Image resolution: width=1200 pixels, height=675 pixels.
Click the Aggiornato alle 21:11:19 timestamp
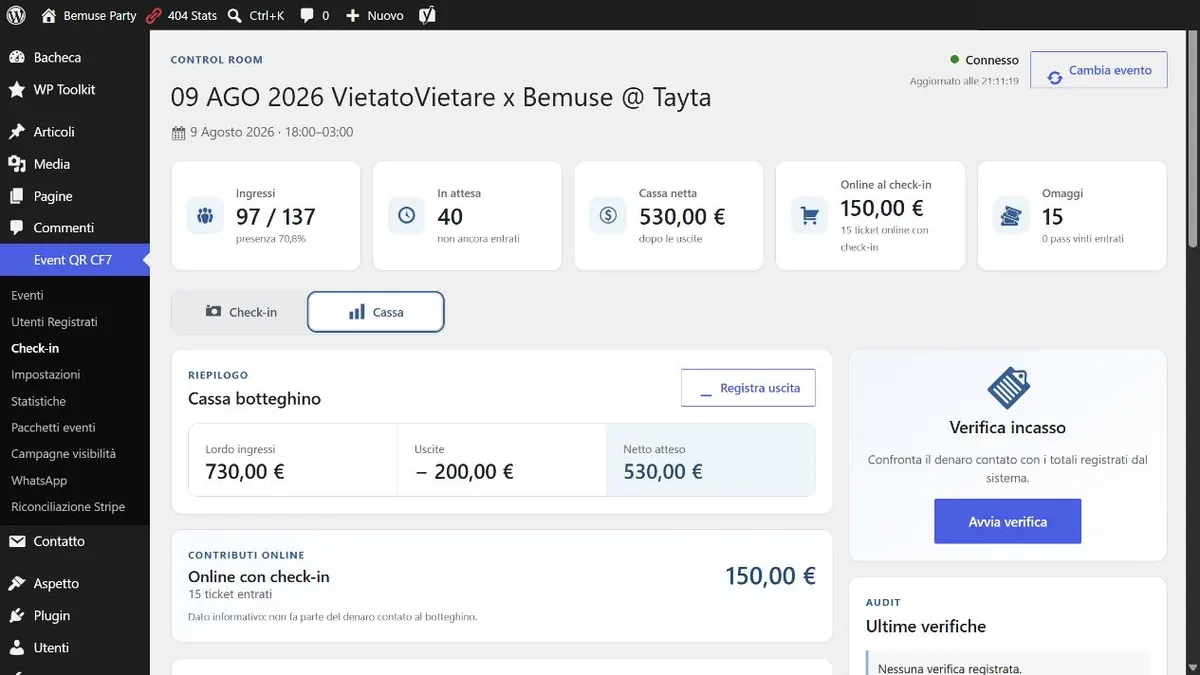click(964, 81)
